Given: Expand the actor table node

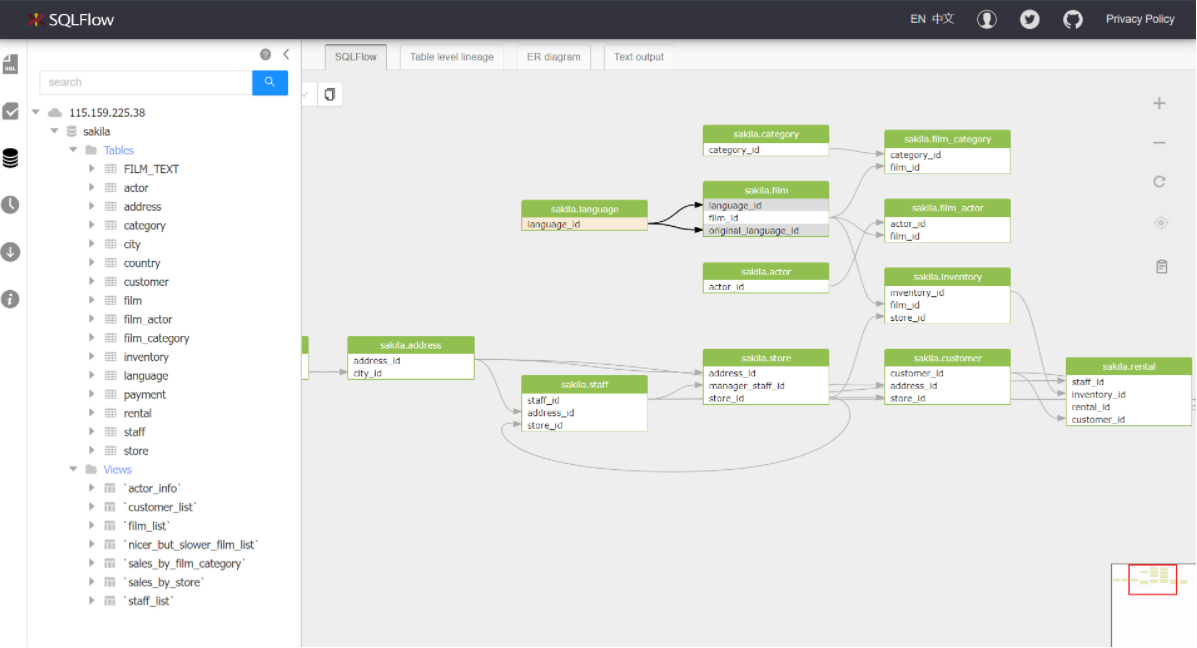Looking at the screenshot, I should click(92, 188).
